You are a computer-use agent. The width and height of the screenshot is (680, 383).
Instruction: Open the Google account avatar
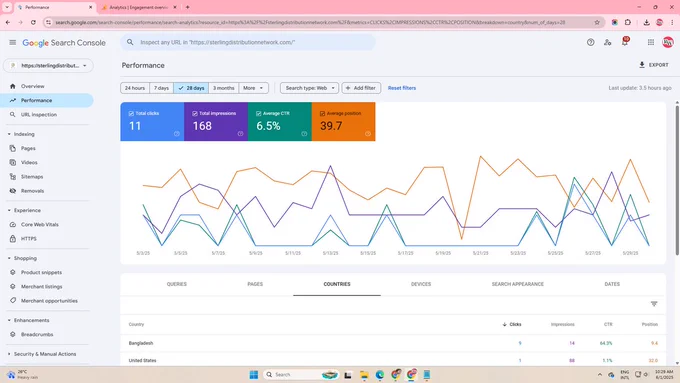[668, 43]
